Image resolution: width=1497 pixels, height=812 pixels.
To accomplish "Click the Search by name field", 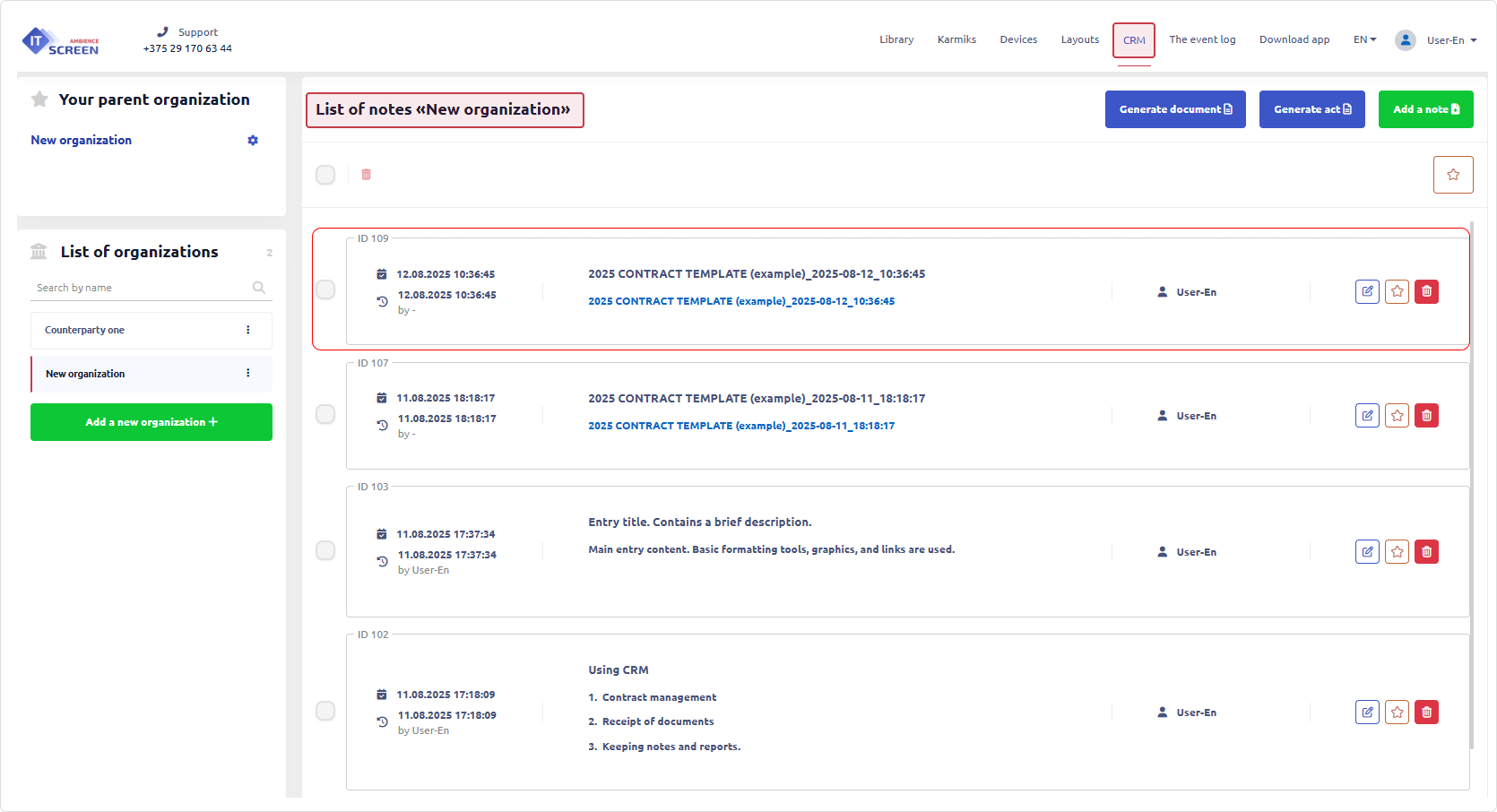I will 141,288.
